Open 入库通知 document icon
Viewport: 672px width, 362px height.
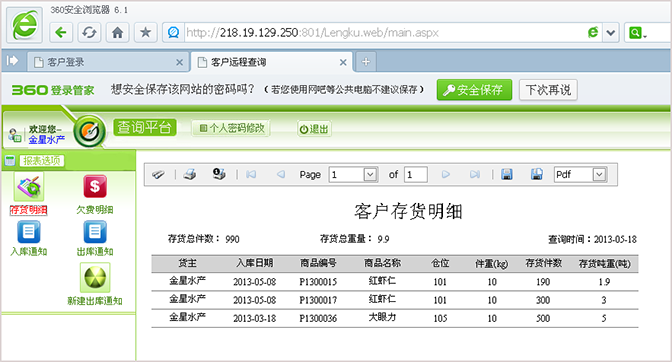[29, 232]
